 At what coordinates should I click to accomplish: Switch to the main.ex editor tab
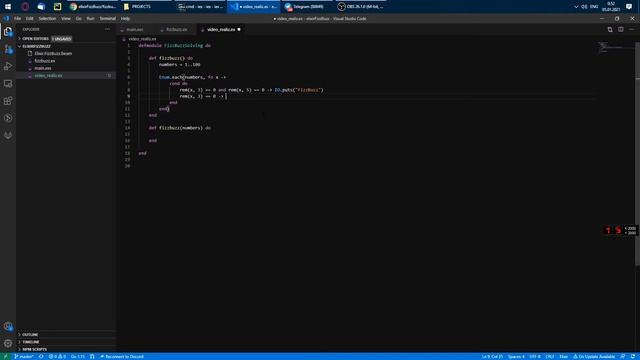tap(136, 29)
